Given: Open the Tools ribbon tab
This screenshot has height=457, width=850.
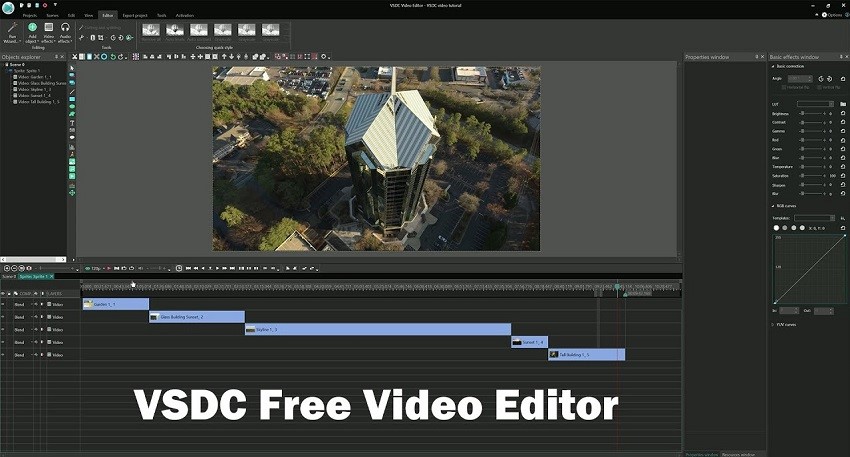Looking at the screenshot, I should pyautogui.click(x=162, y=15).
